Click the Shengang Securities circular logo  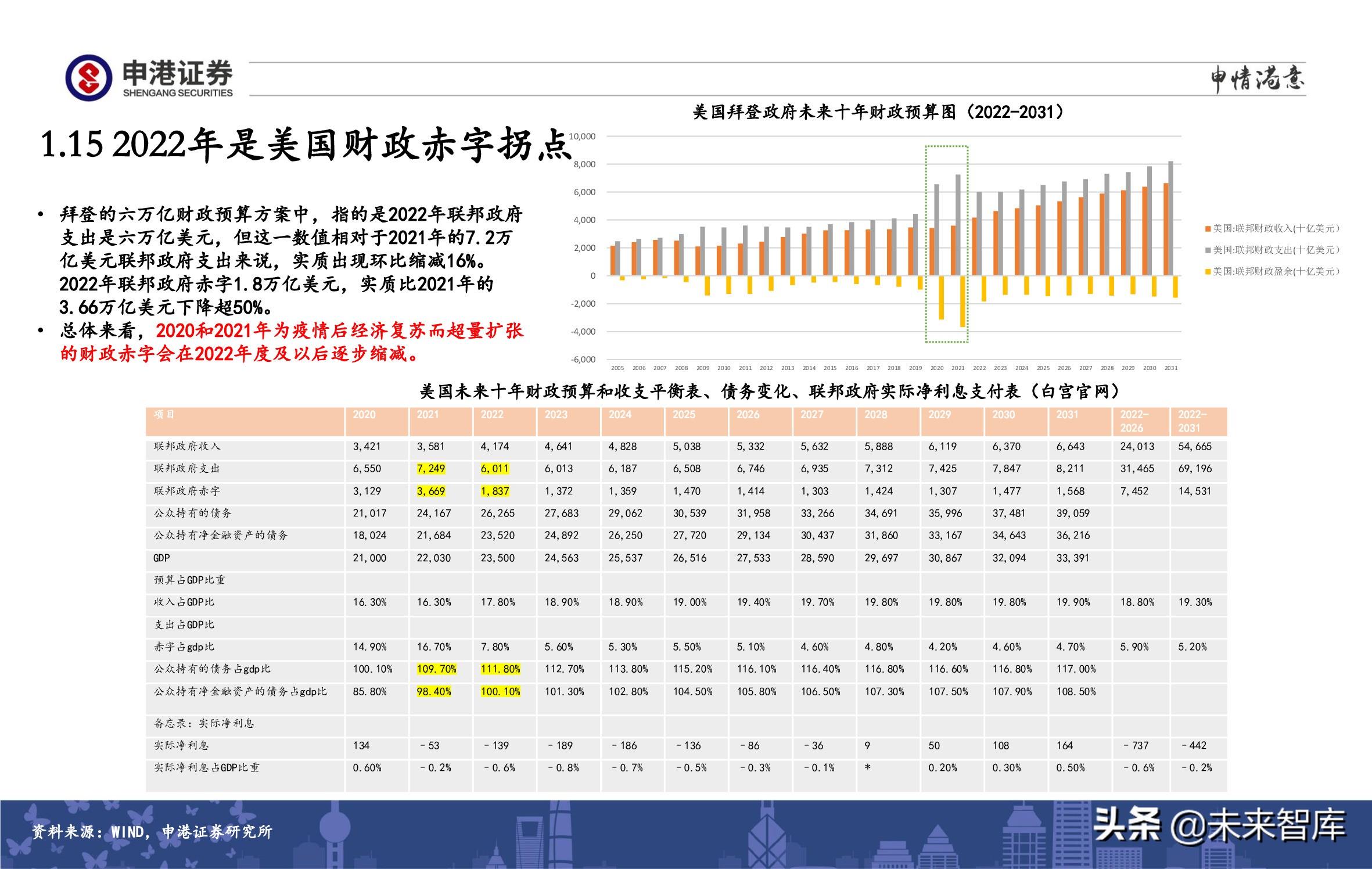click(x=89, y=78)
